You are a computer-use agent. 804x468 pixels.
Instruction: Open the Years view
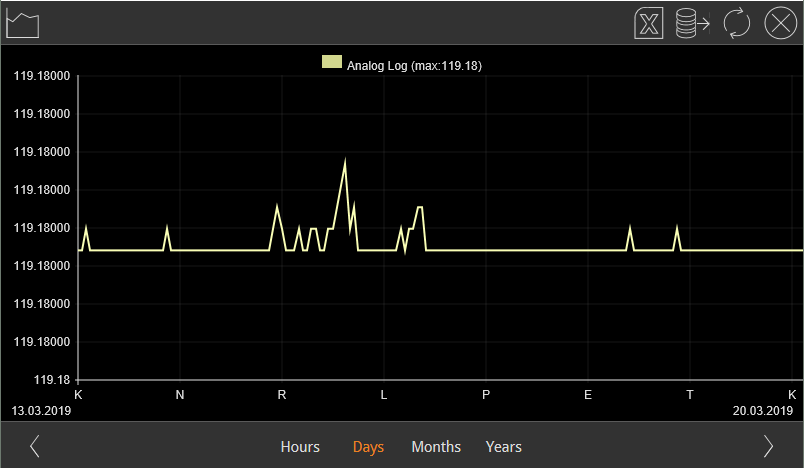(x=504, y=447)
